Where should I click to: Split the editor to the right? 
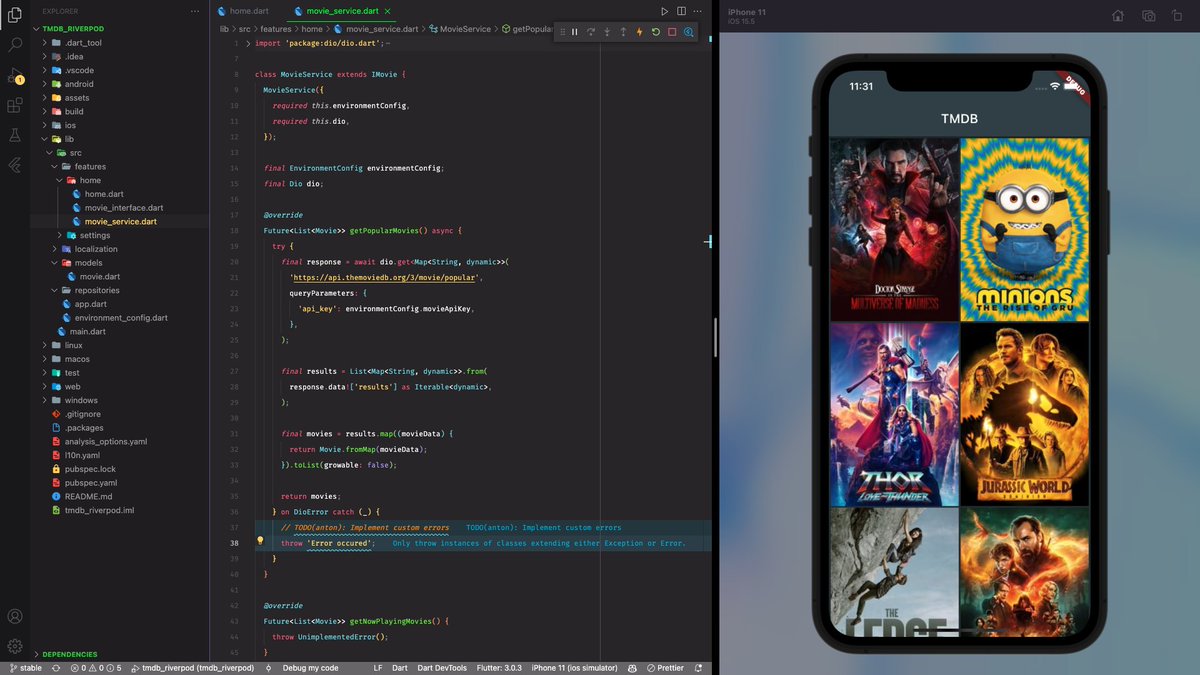tap(682, 11)
